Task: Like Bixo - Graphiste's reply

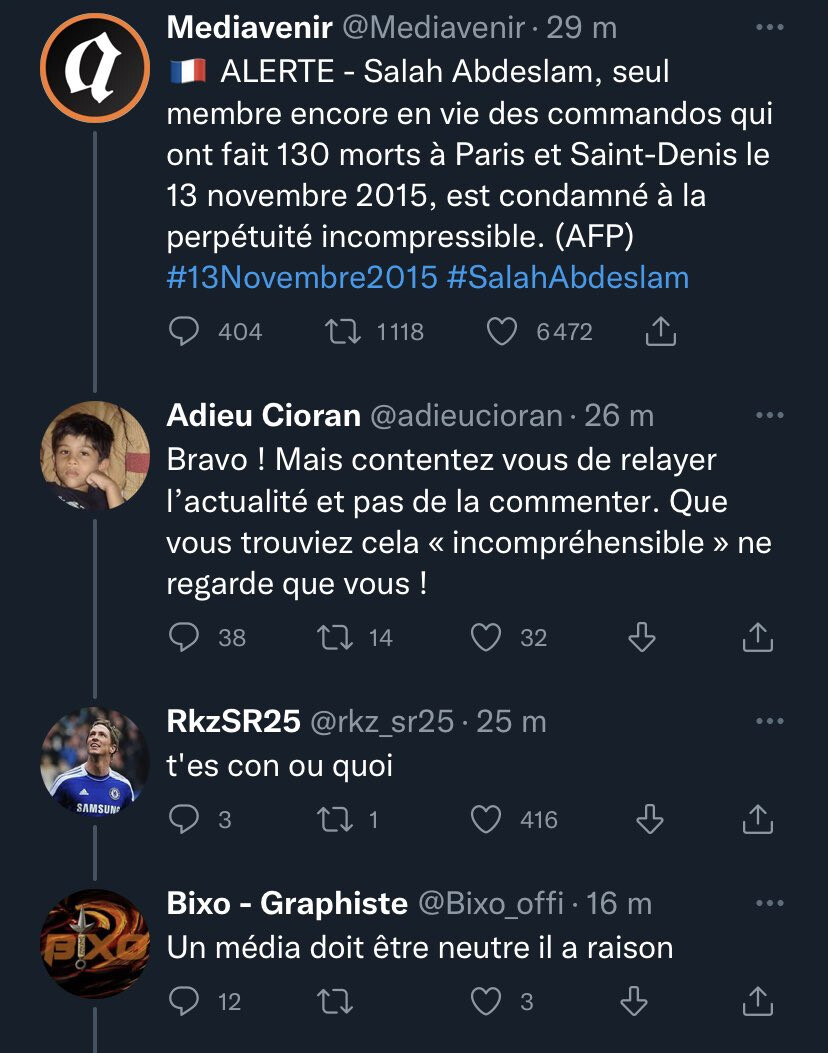Action: [x=486, y=1000]
